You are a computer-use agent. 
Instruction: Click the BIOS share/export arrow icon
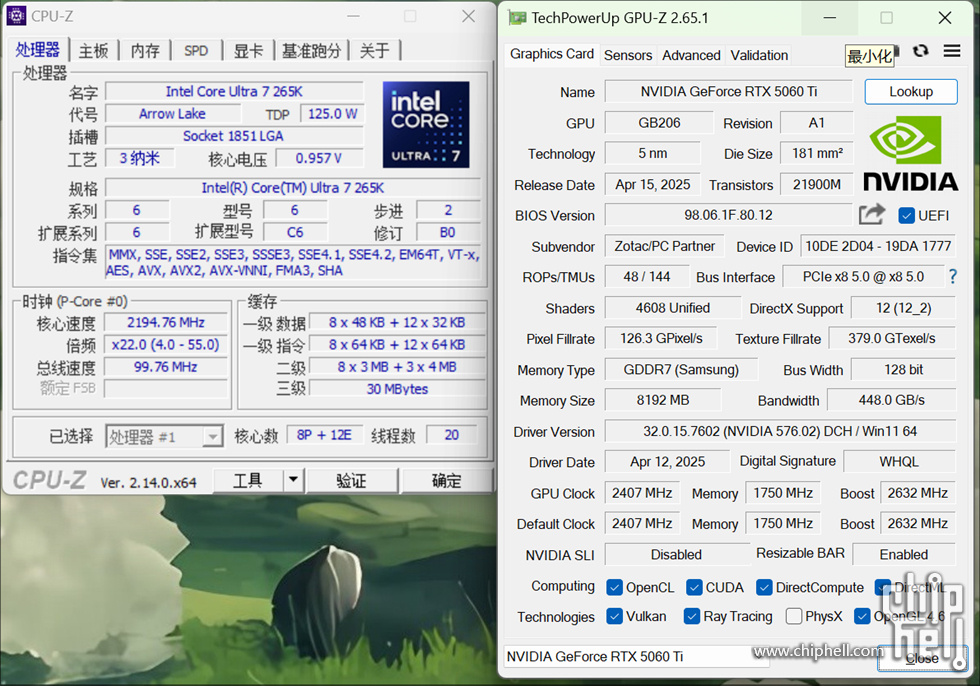point(872,214)
